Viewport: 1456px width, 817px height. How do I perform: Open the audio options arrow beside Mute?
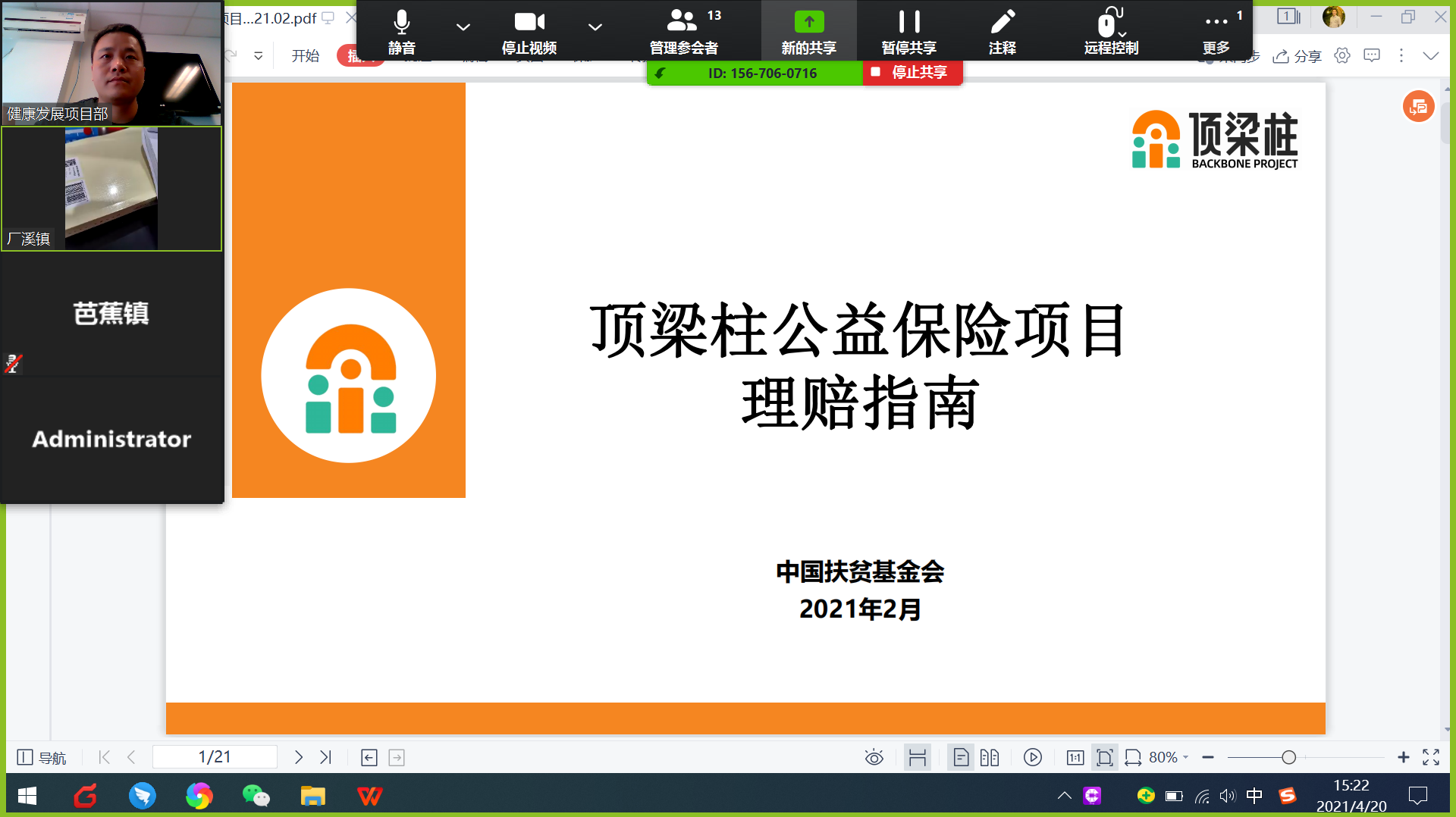click(463, 27)
